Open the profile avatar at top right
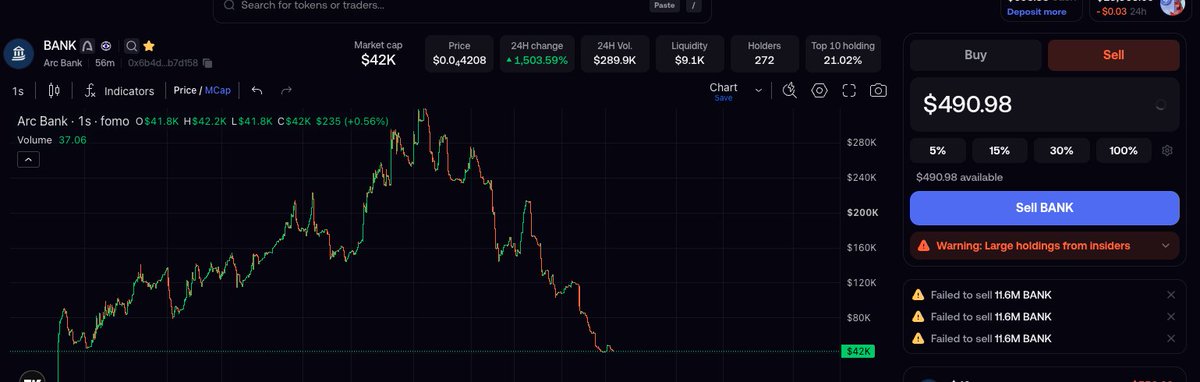 click(x=1172, y=5)
